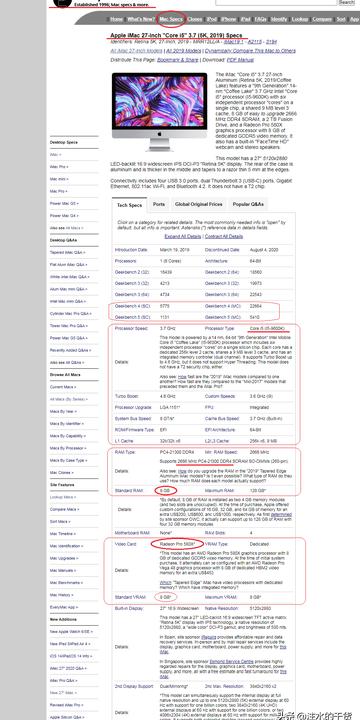Expand the Video Card category row

click(204, 544)
